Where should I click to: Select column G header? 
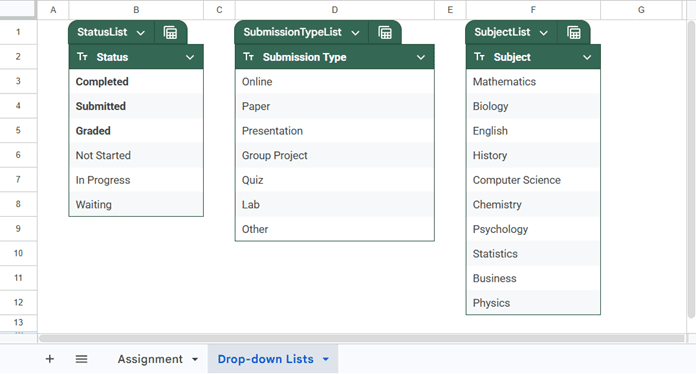pyautogui.click(x=641, y=10)
